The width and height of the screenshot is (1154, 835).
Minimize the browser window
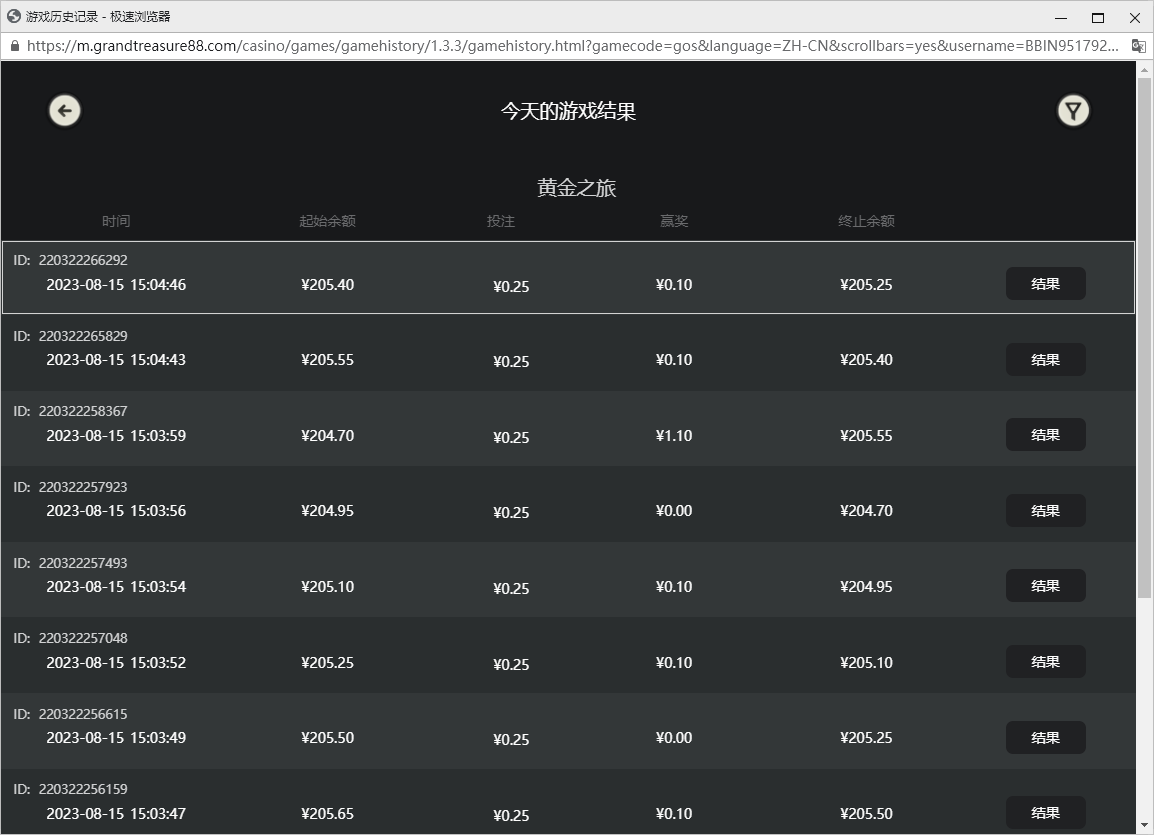click(1061, 18)
